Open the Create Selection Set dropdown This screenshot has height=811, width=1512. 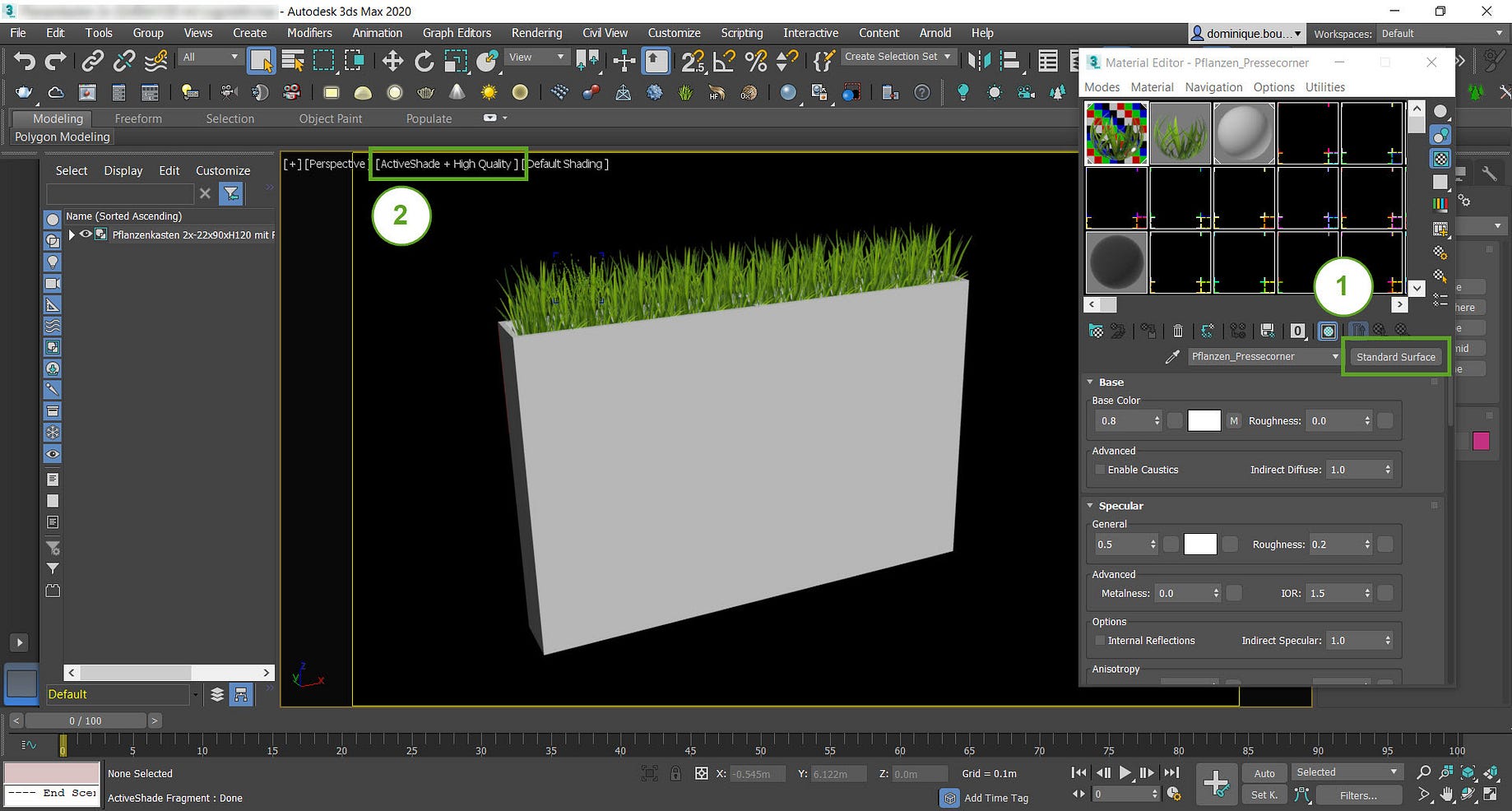[948, 57]
